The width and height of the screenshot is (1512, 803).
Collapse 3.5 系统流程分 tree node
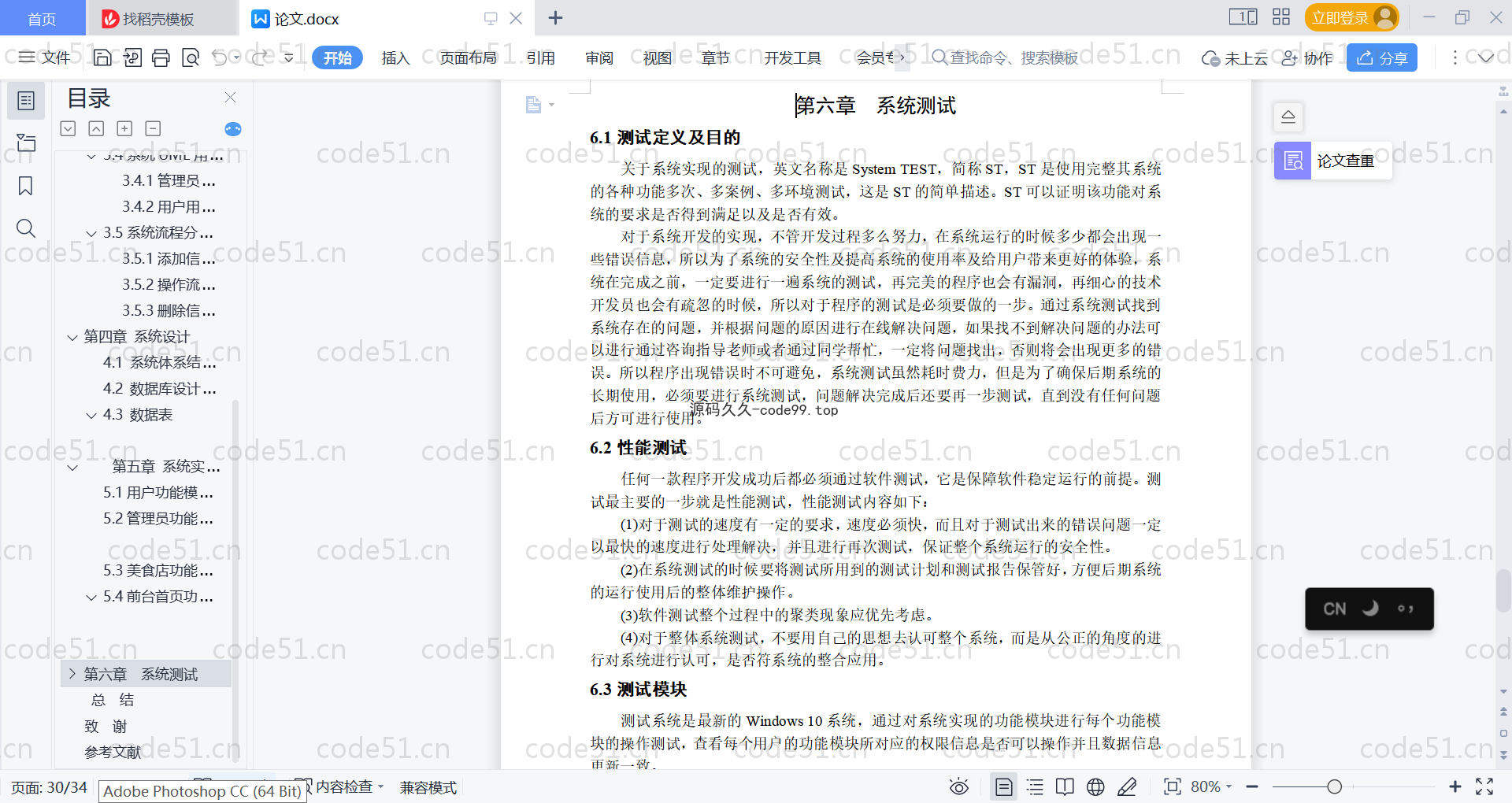click(91, 234)
